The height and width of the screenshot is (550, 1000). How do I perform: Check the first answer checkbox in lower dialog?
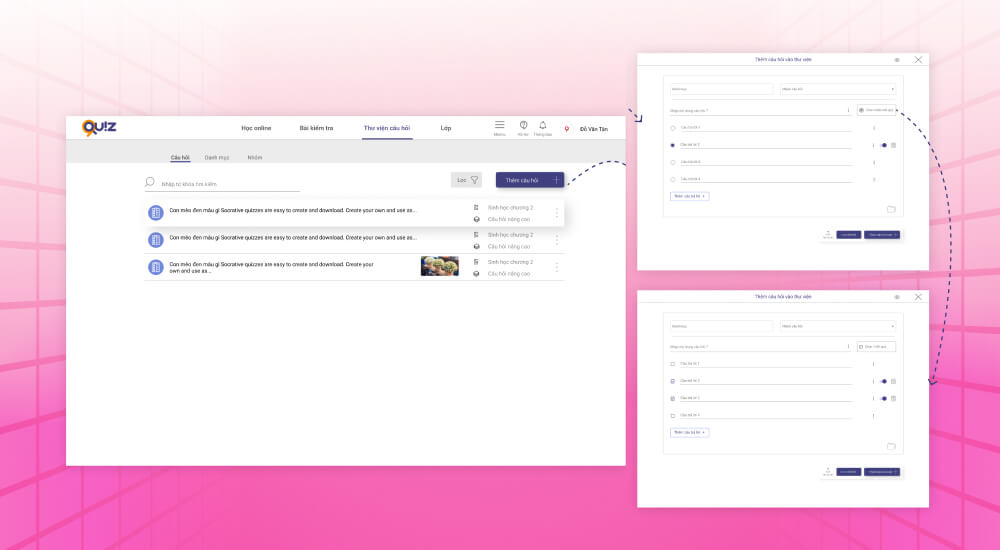coord(672,364)
